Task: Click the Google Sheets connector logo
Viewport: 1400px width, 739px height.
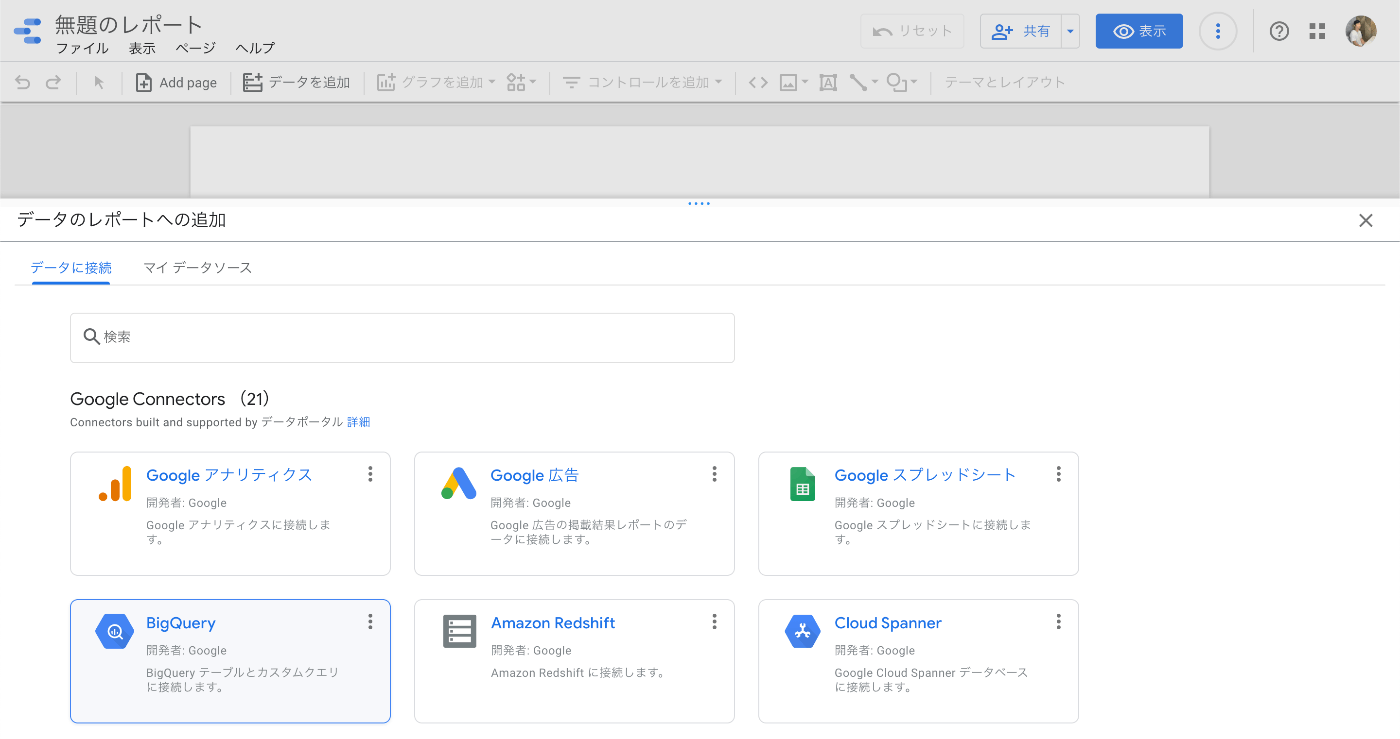Action: coord(802,484)
